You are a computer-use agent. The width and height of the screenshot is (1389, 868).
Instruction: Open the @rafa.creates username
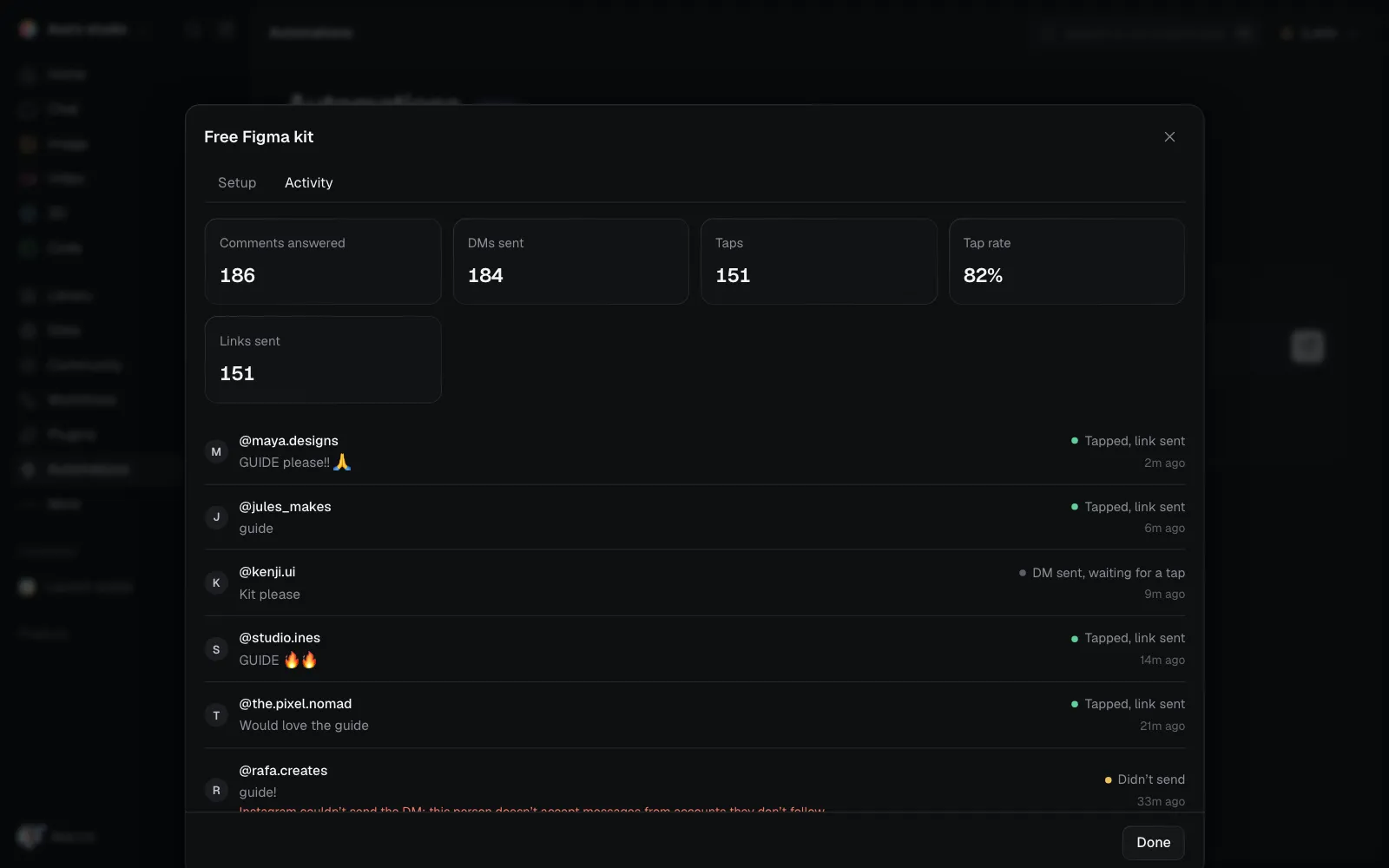pyautogui.click(x=283, y=771)
